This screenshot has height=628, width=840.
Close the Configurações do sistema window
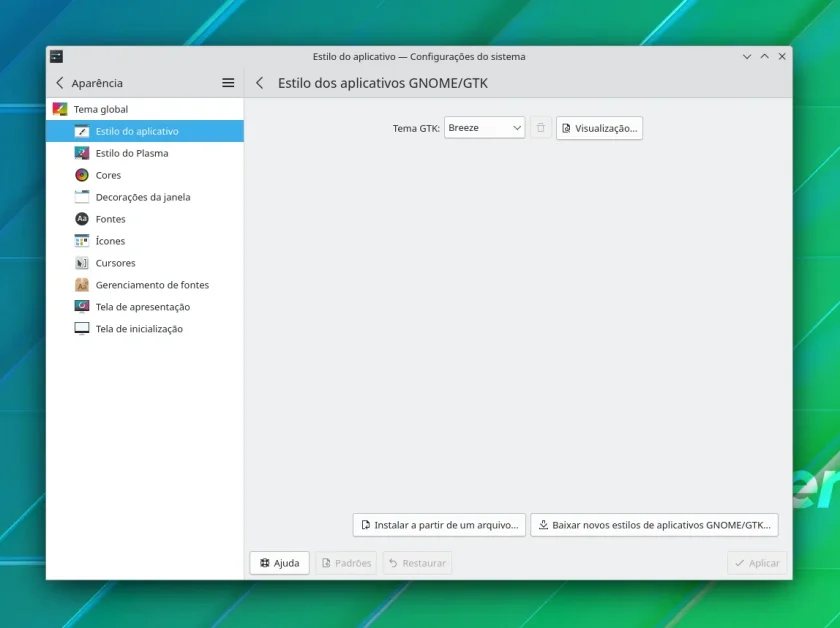(x=782, y=56)
